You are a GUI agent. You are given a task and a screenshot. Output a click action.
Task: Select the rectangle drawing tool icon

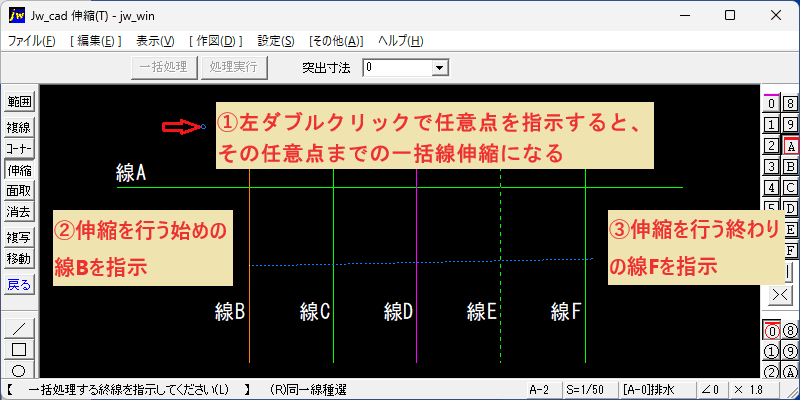(x=19, y=350)
